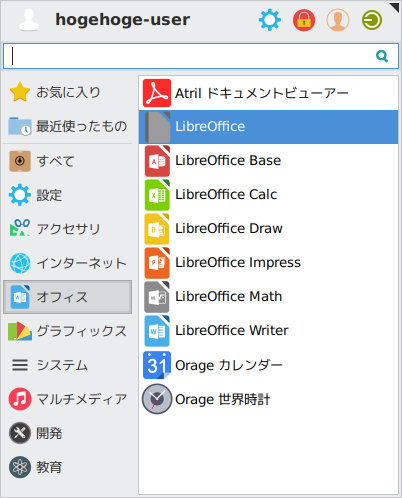Screen dimensions: 402x498
Task: Click the orange switch user icon
Action: pyautogui.click(x=338, y=20)
